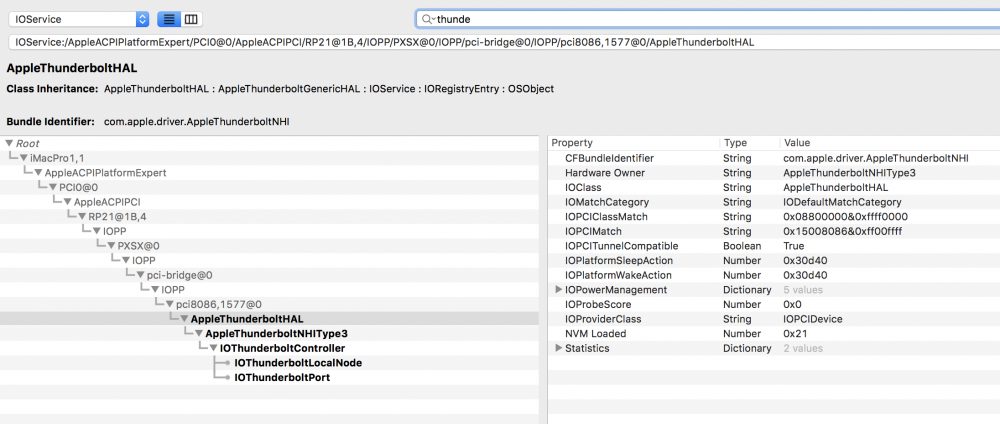Expand Statistics dictionary row
The height and width of the screenshot is (424, 1000).
559,348
